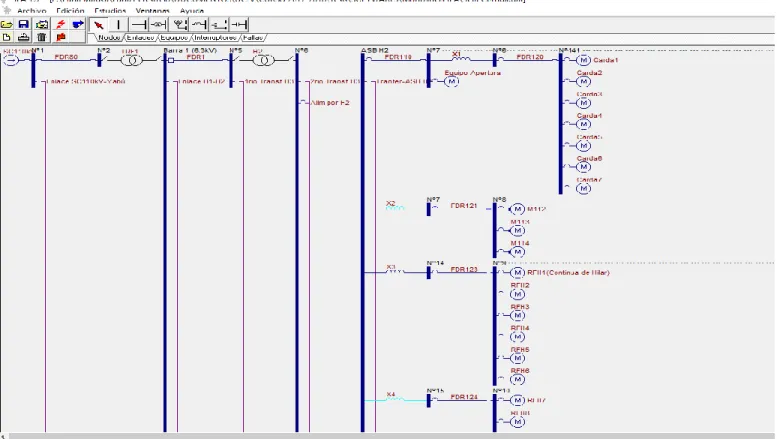Click the open folder toolbar icon
This screenshot has height=439, width=777.
(7, 24)
